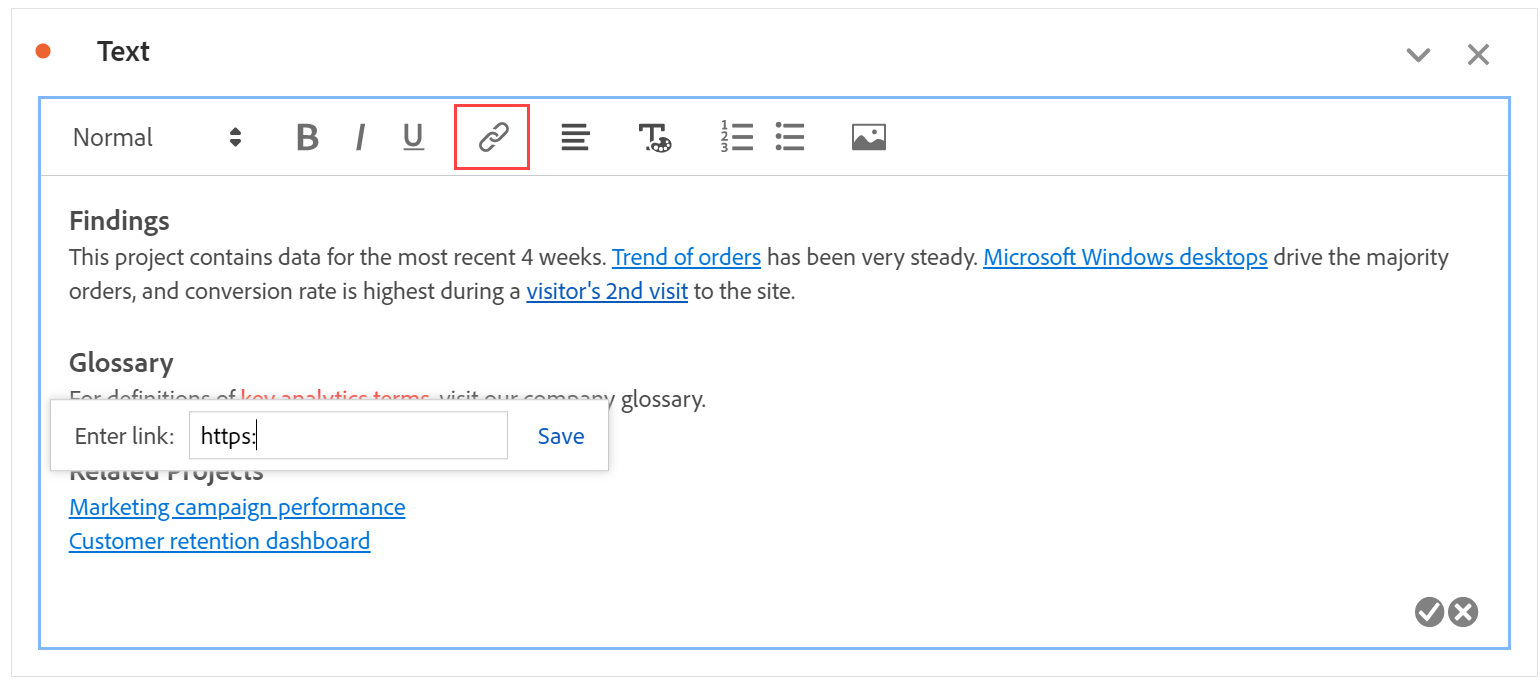This screenshot has width=1540, height=683.
Task: Toggle bold formatting
Action: point(307,137)
